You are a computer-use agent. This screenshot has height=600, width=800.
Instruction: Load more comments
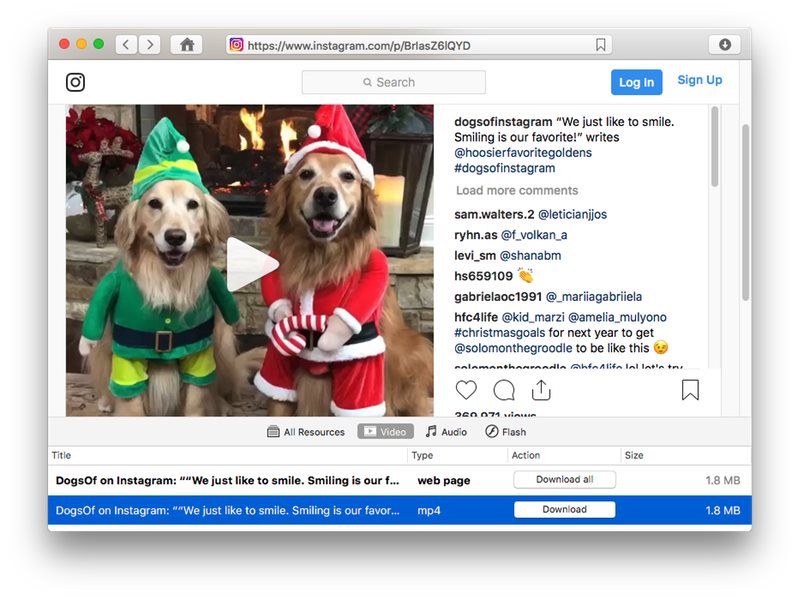click(x=517, y=190)
